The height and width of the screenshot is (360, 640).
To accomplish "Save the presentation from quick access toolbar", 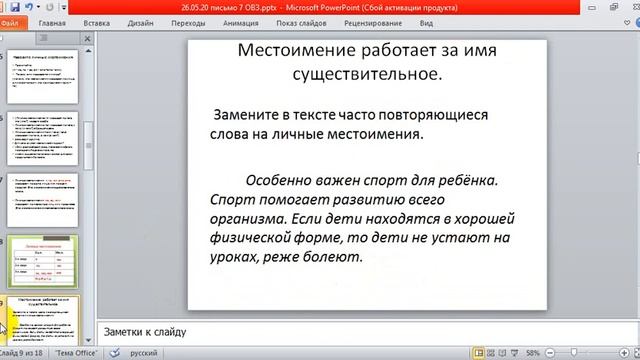I will point(15,7).
